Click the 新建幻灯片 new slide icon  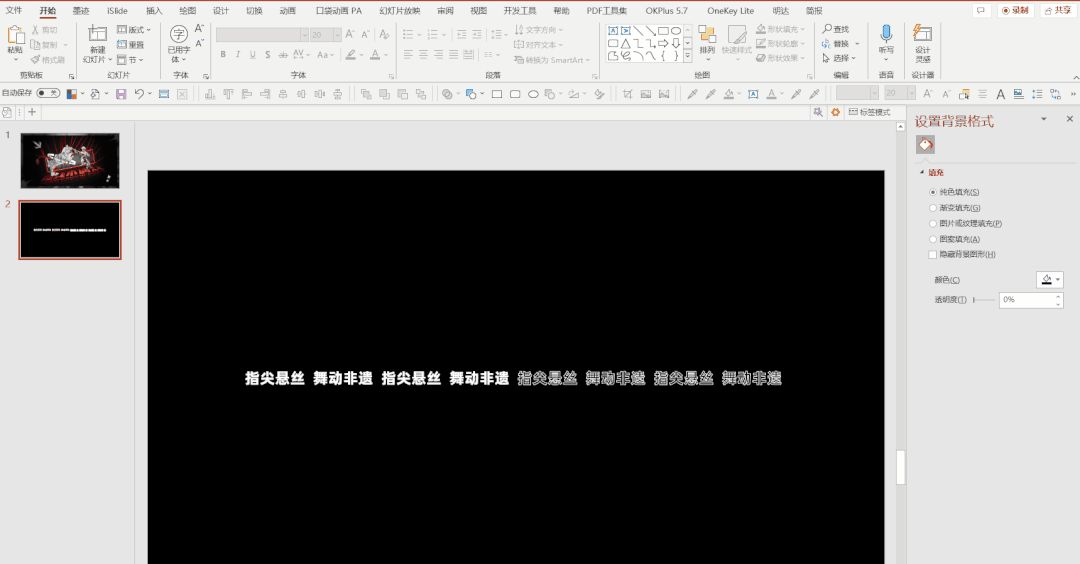tap(97, 34)
